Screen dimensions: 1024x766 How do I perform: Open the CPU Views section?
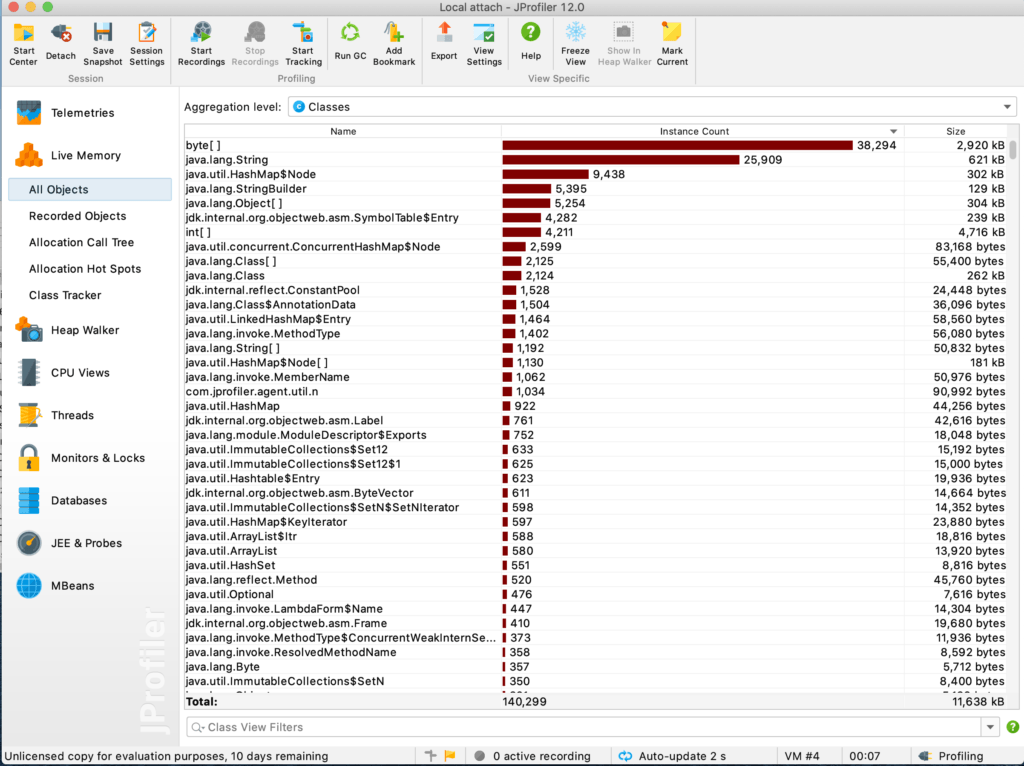[x=80, y=373]
